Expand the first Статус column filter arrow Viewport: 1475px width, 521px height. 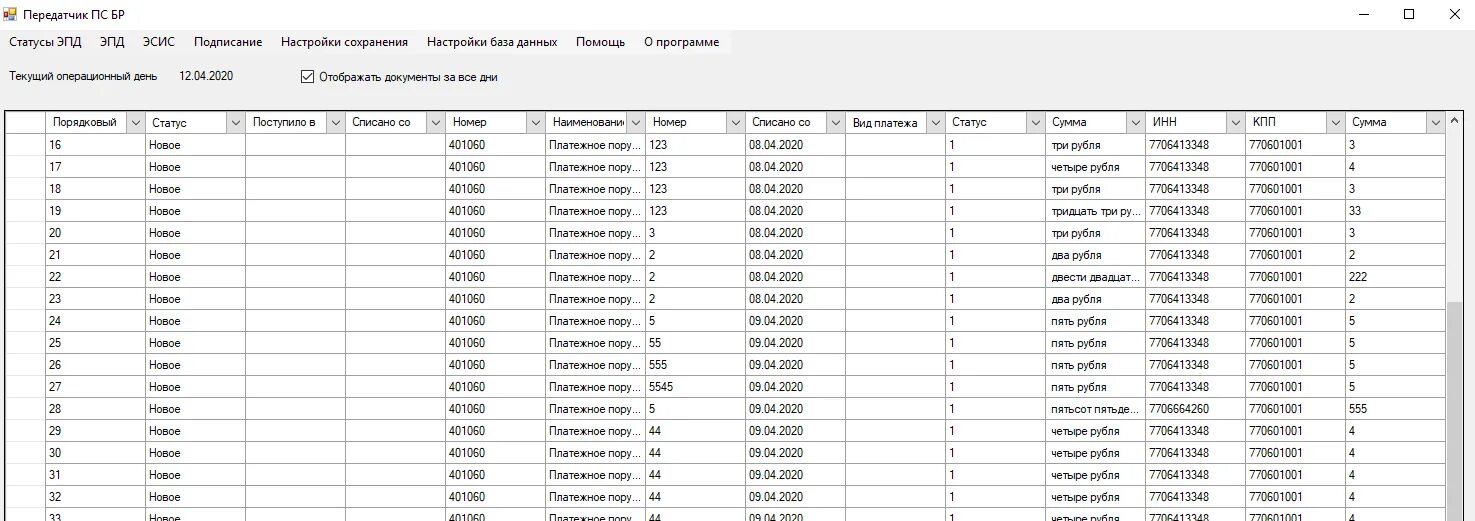[236, 122]
